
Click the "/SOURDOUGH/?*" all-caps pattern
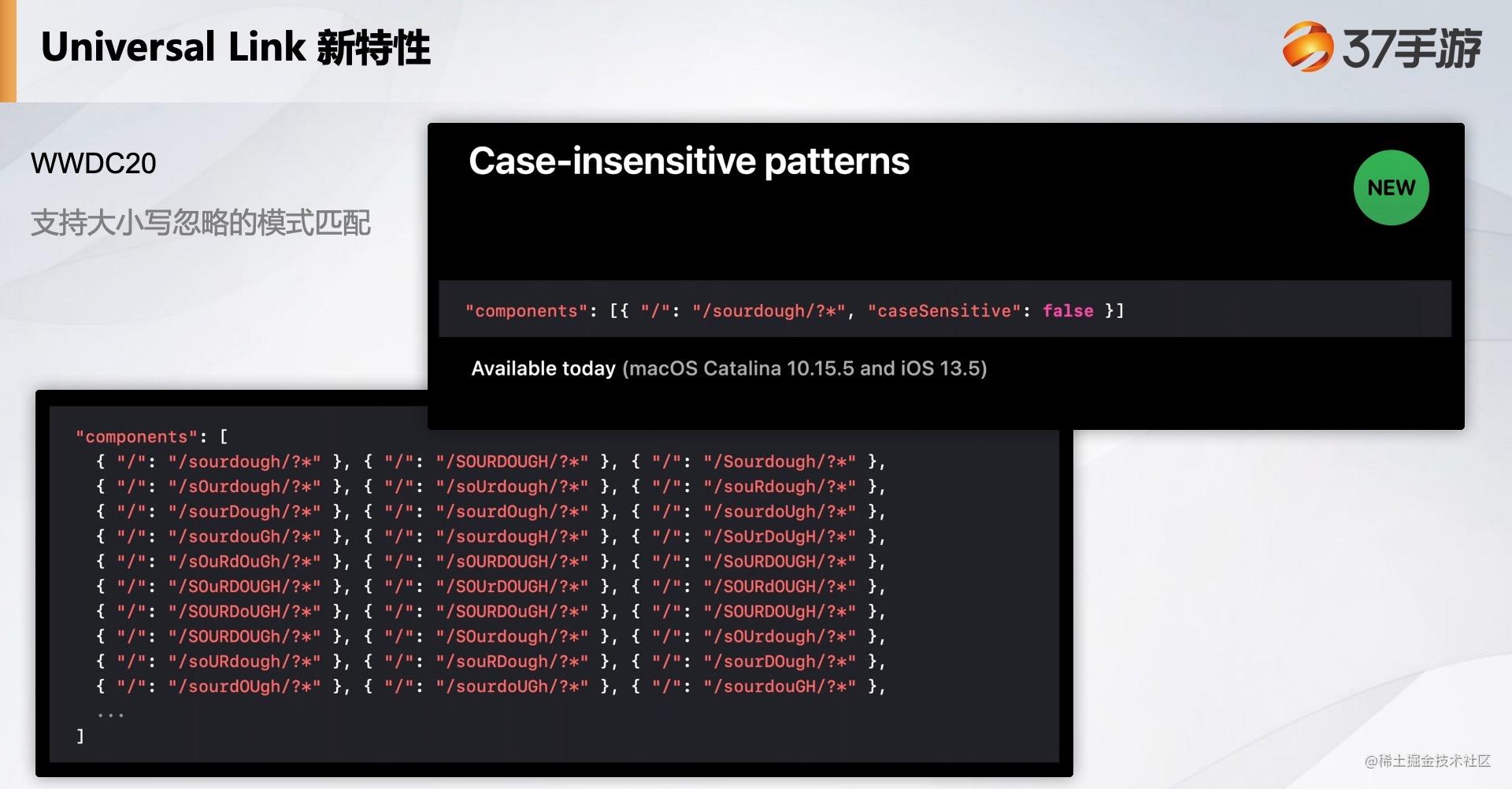point(512,461)
